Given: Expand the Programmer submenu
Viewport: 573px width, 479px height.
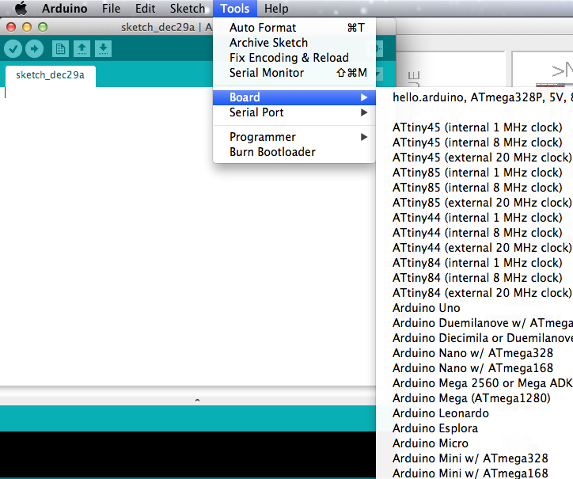Looking at the screenshot, I should (x=294, y=137).
